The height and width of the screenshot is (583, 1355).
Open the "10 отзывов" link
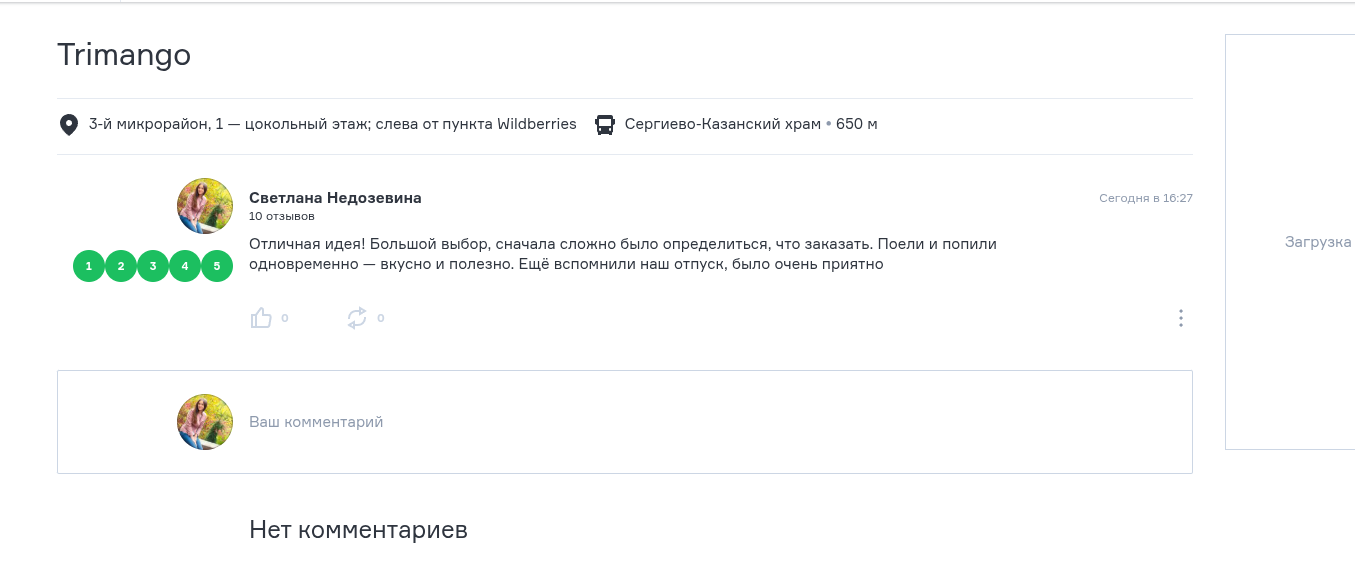tap(282, 216)
